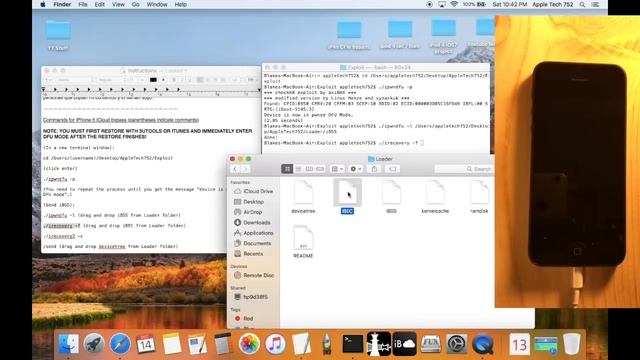Open the Finder action gear dropdown
The width and height of the screenshot is (640, 360).
[356, 169]
